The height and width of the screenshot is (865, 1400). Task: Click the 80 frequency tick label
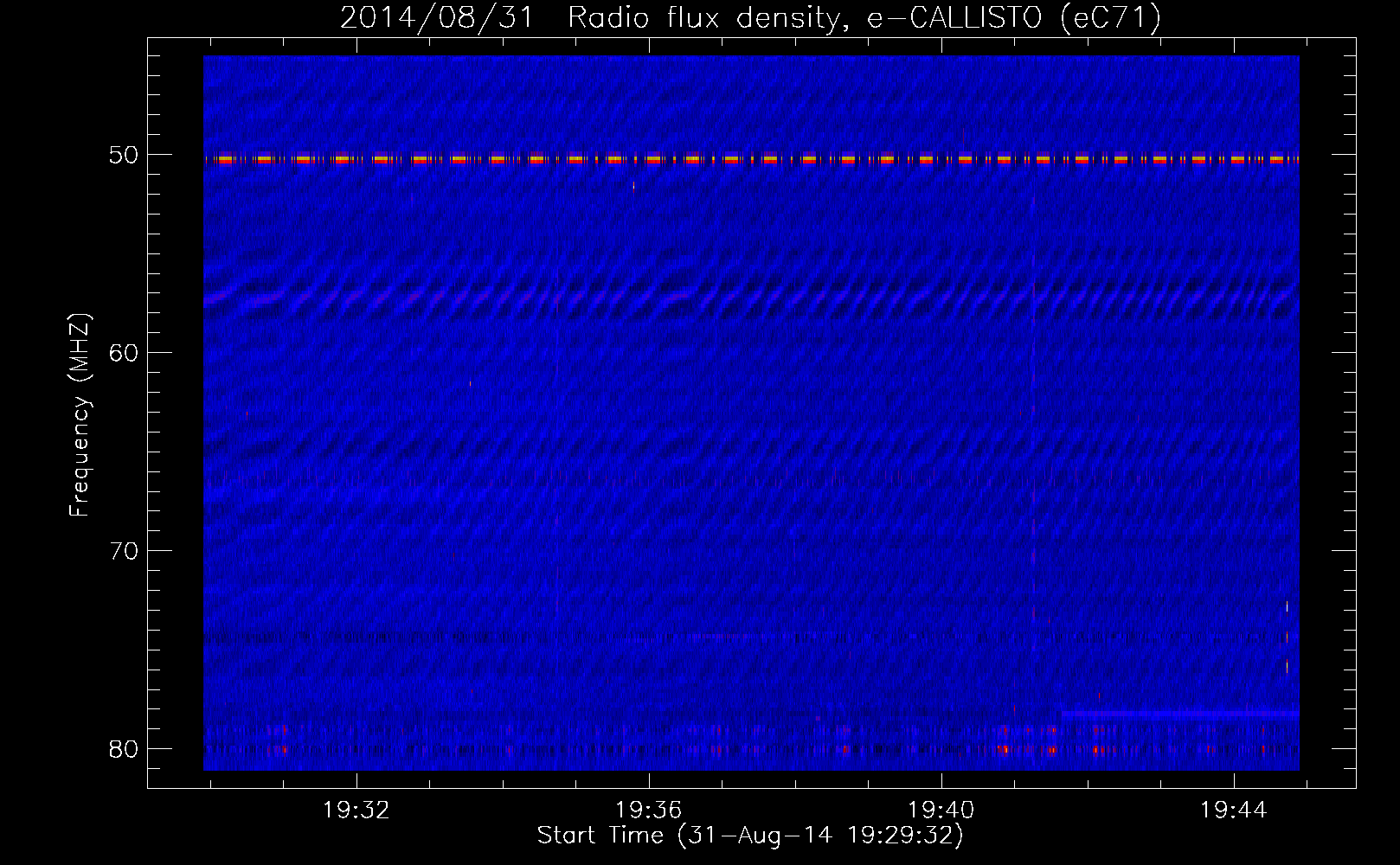pos(124,749)
